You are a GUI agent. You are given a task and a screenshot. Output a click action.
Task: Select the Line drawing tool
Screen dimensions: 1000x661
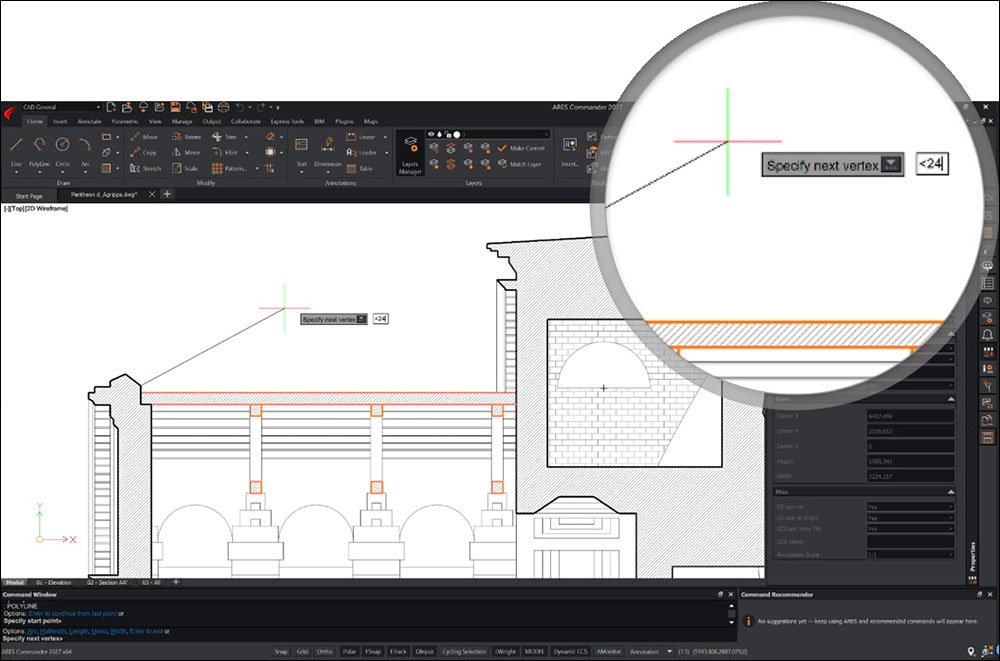pos(17,151)
